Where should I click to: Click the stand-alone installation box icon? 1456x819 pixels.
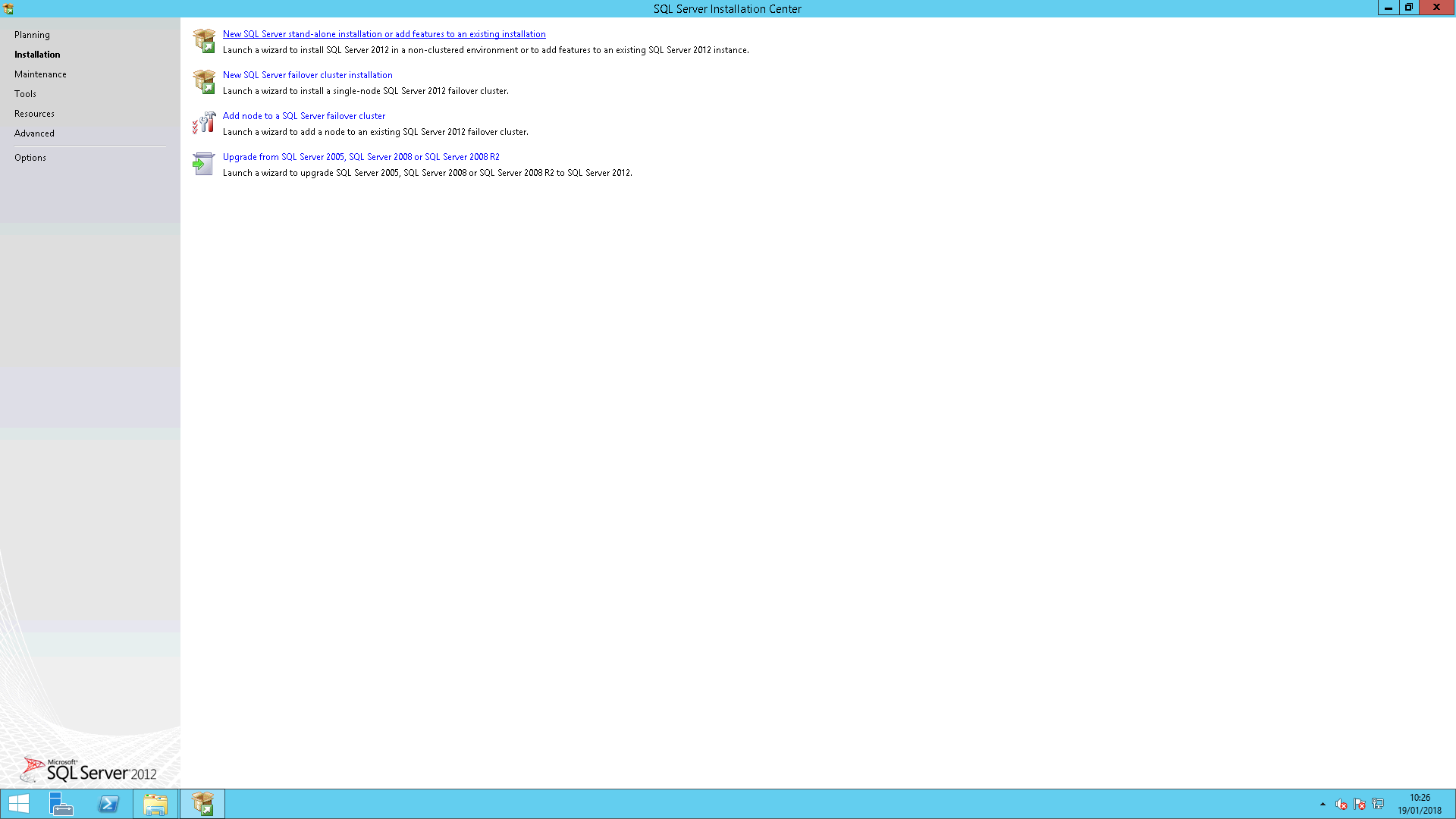point(204,41)
